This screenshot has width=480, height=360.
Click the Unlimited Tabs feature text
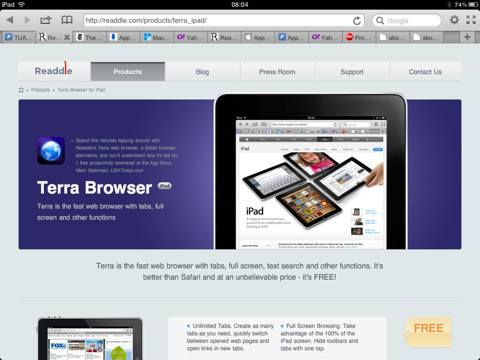click(230, 337)
